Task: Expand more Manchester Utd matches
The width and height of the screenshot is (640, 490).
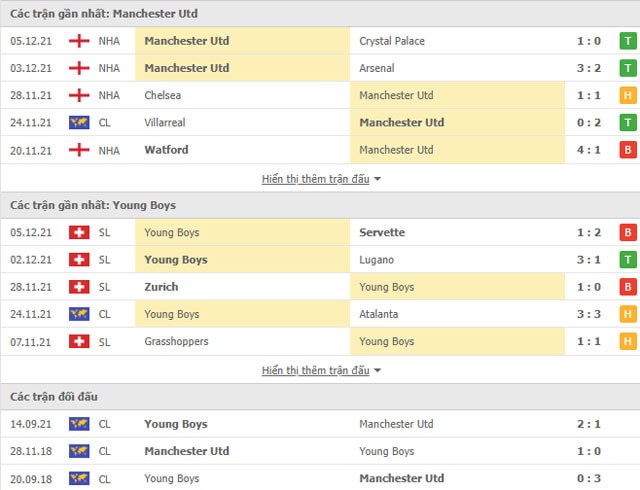Action: point(315,179)
